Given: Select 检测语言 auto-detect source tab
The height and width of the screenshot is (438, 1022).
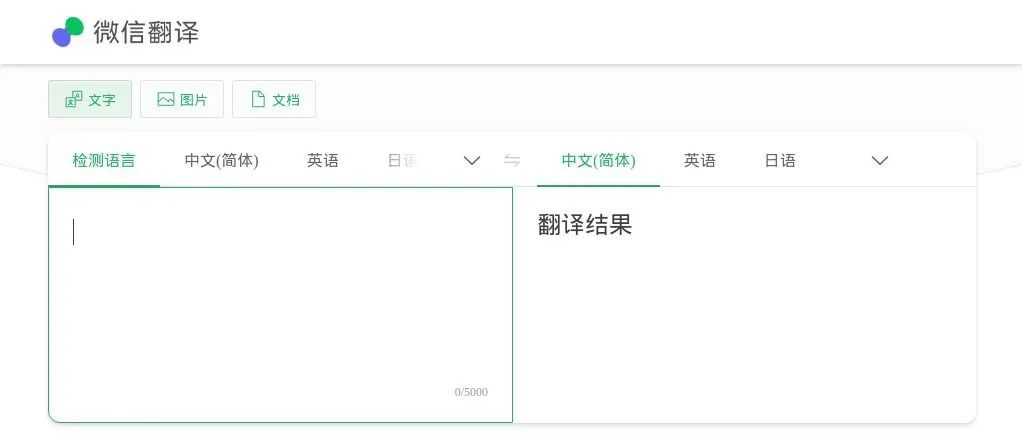Looking at the screenshot, I should click(104, 160).
